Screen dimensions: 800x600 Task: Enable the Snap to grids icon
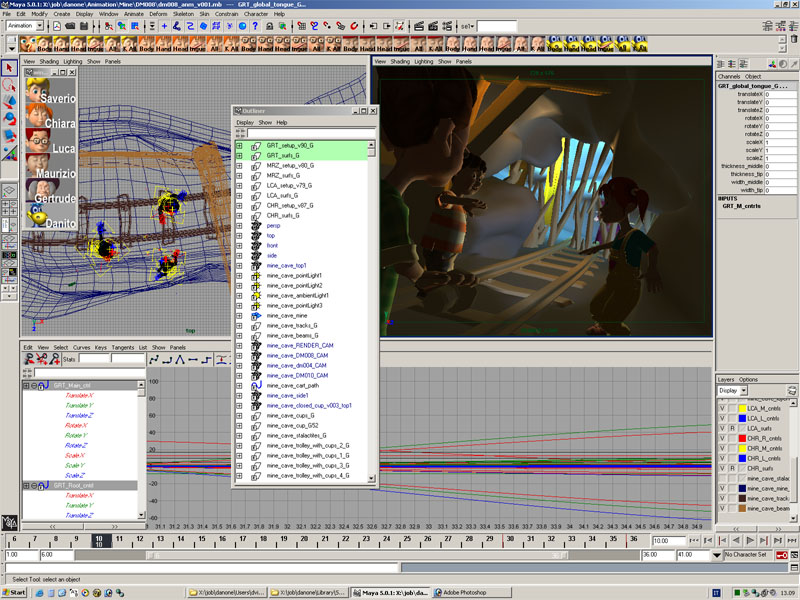tap(302, 26)
